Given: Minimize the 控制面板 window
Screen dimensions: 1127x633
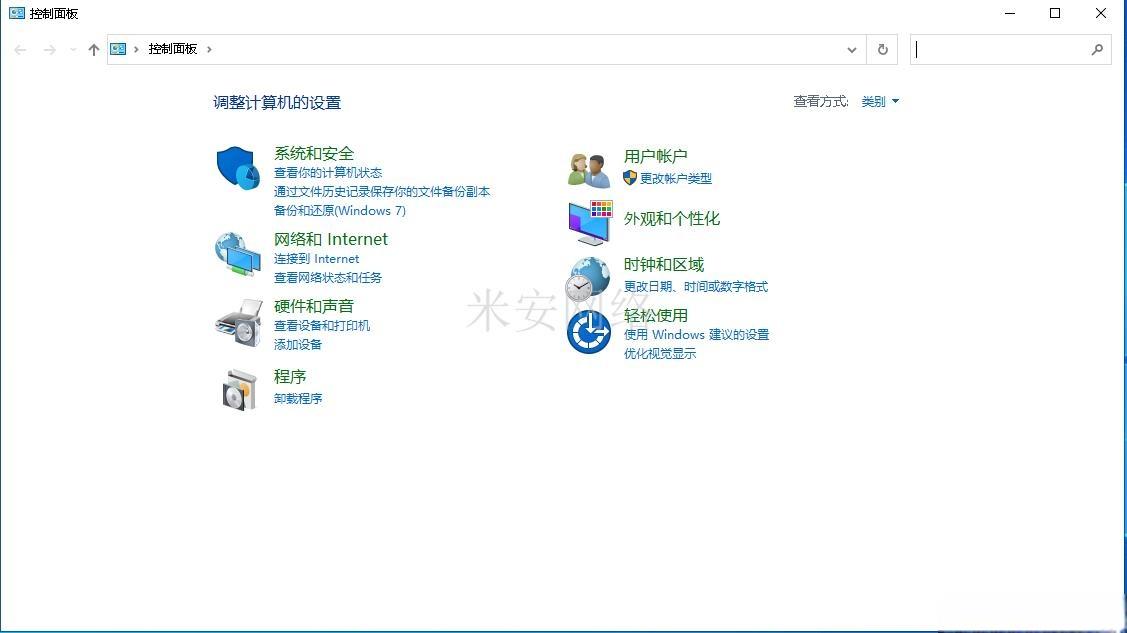Looking at the screenshot, I should coord(1010,13).
